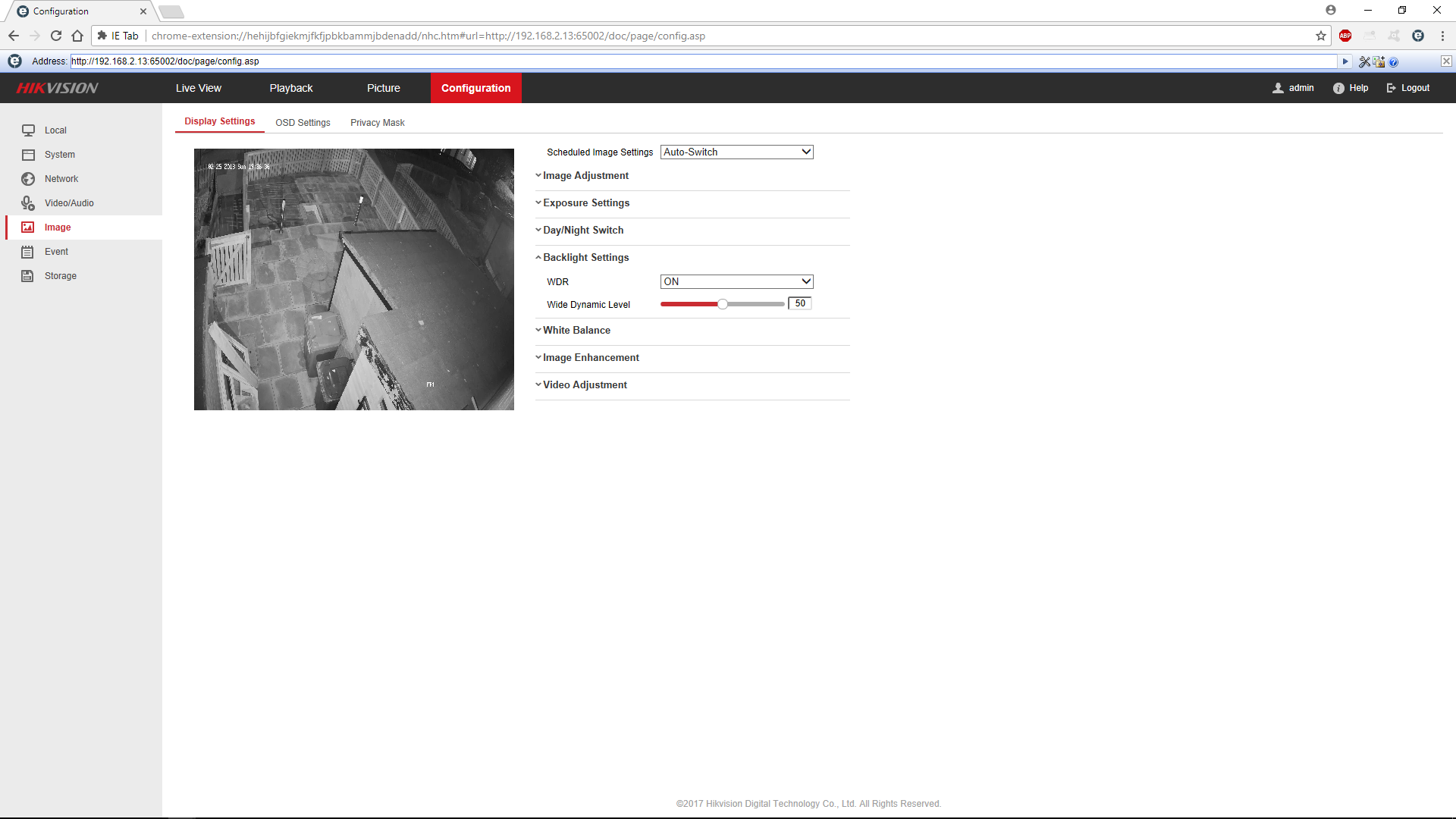Click the Wide Dynamic Level slider handle
The image size is (1456, 819).
tap(723, 304)
